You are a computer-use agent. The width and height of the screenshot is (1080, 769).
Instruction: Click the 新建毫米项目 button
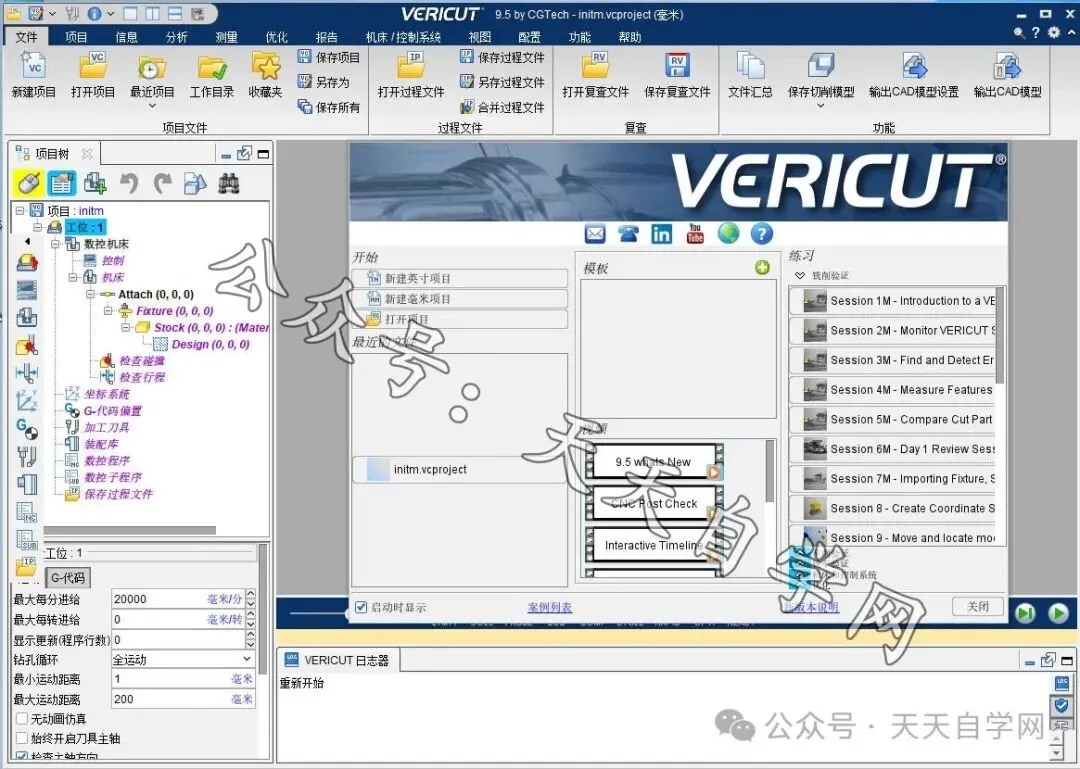pyautogui.click(x=460, y=299)
